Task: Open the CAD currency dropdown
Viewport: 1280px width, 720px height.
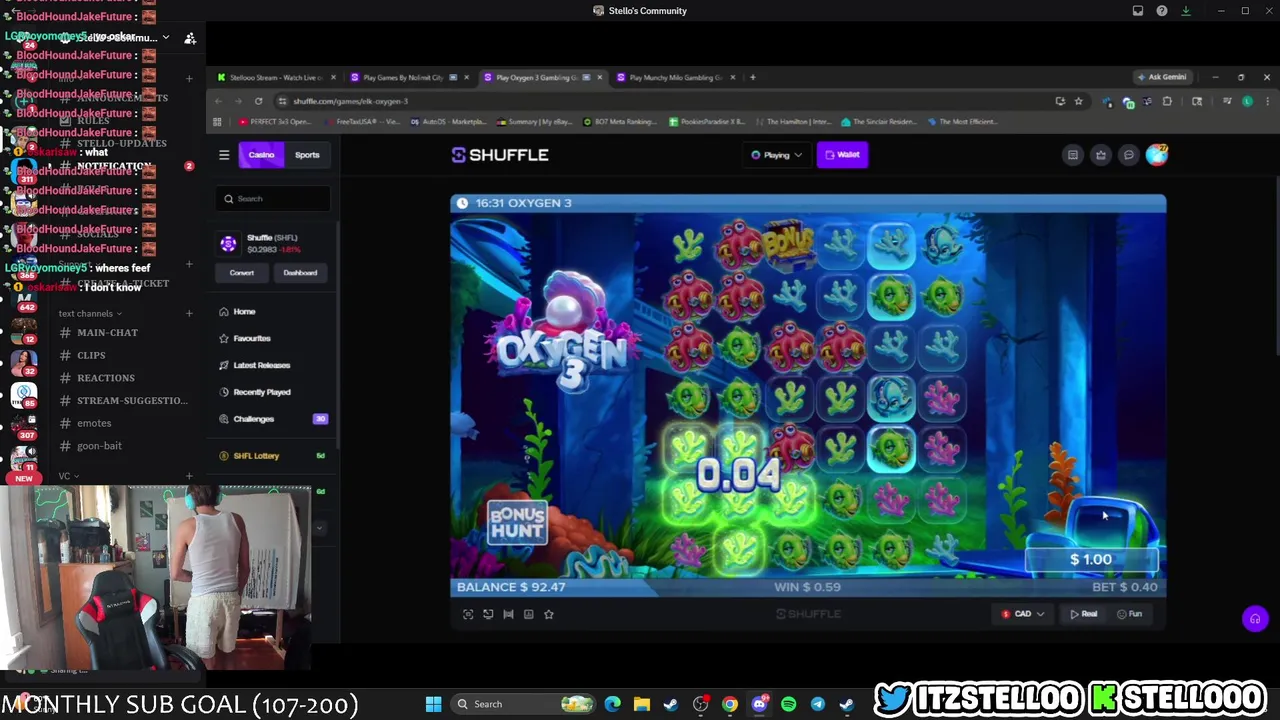Action: tap(1022, 614)
